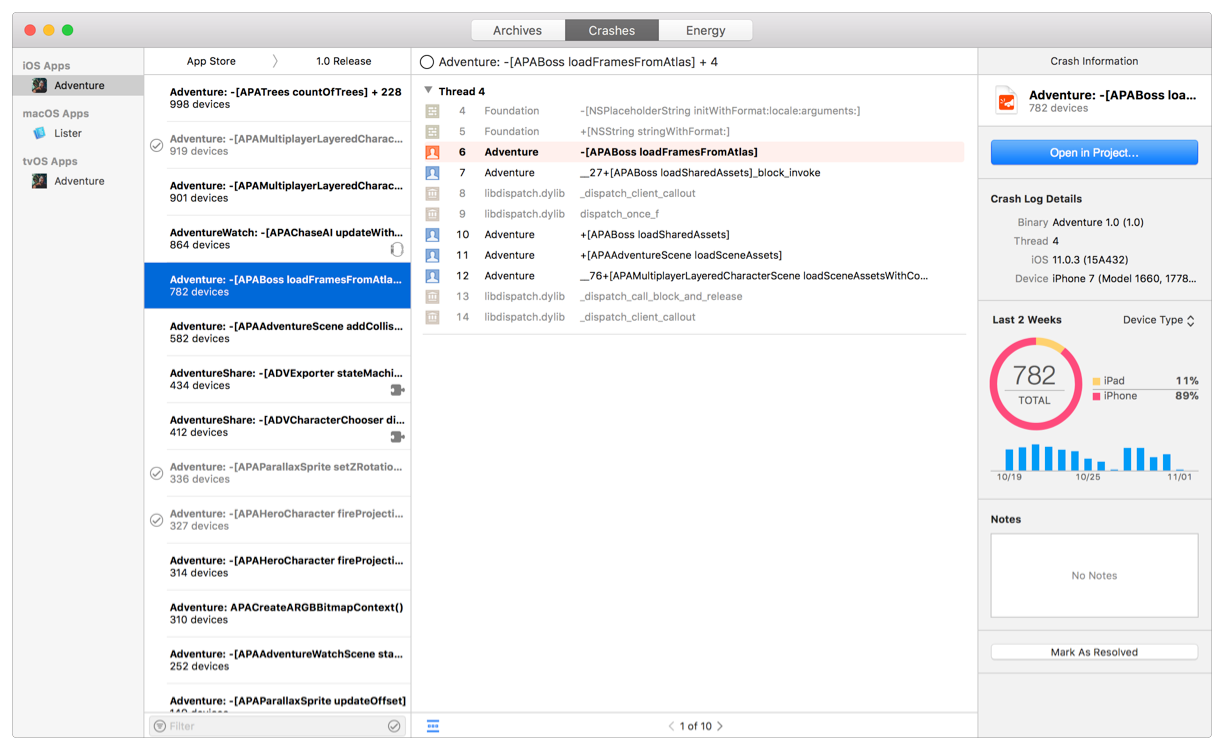Screen dimensions: 1224x750
Task: Toggle resolved checkmark on APAParallaxSprite setZRotation crash
Action: [157, 473]
